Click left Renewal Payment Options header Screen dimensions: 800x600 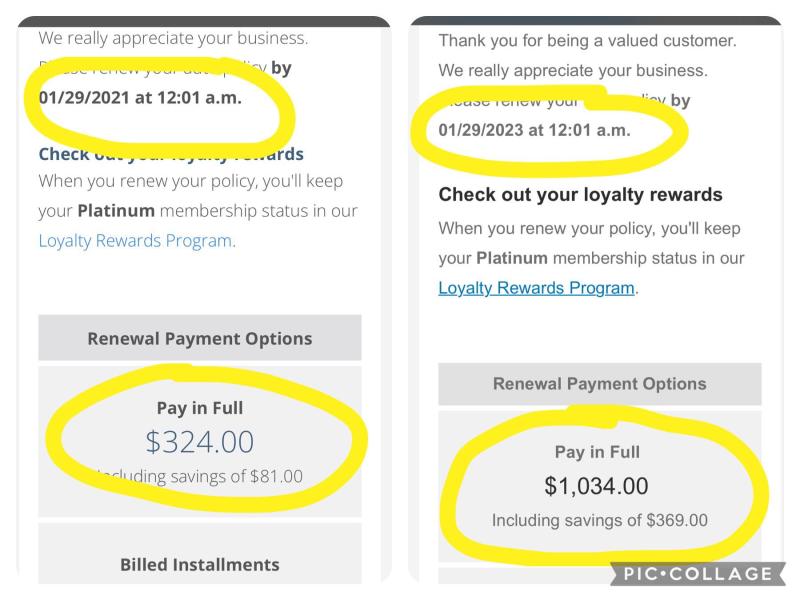[199, 338]
